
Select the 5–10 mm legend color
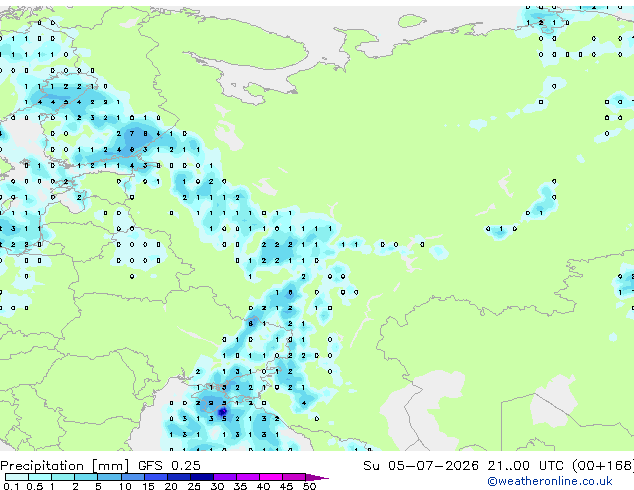click(109, 477)
